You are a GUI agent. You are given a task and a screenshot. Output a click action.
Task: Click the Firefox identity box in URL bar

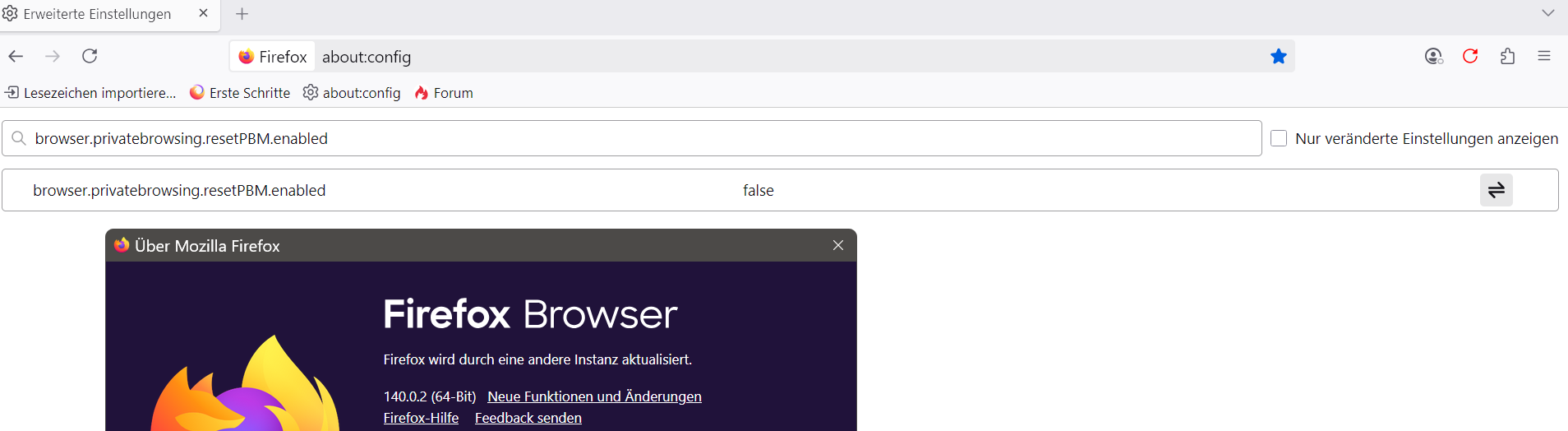[272, 57]
